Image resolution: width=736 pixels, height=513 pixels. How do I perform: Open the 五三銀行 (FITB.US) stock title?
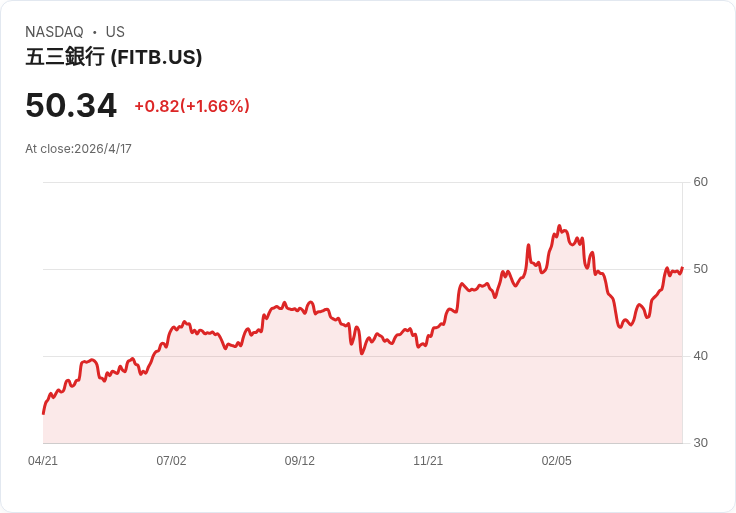[x=114, y=58]
